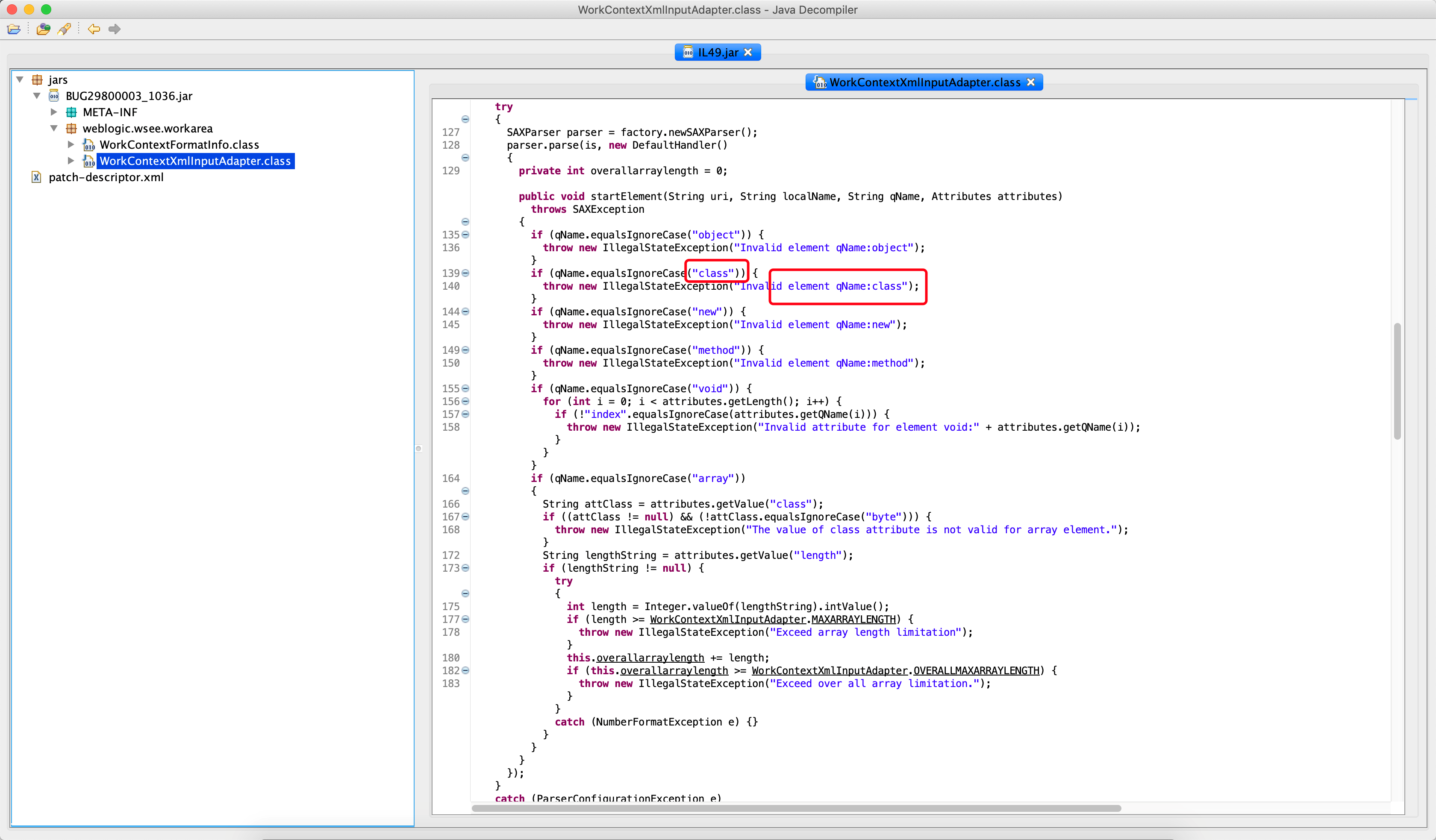Screen dimensions: 1436x840
Task: Toggle the fold marker at line 155
Action: [x=465, y=389]
